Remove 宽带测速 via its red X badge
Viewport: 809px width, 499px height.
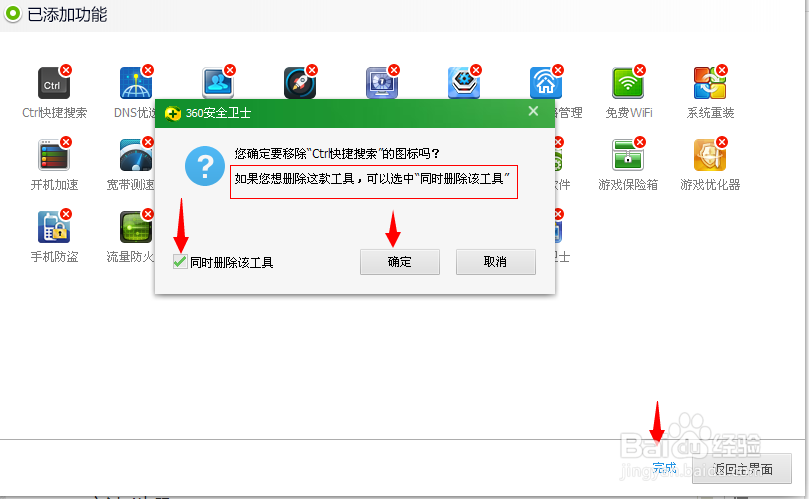pyautogui.click(x=148, y=142)
